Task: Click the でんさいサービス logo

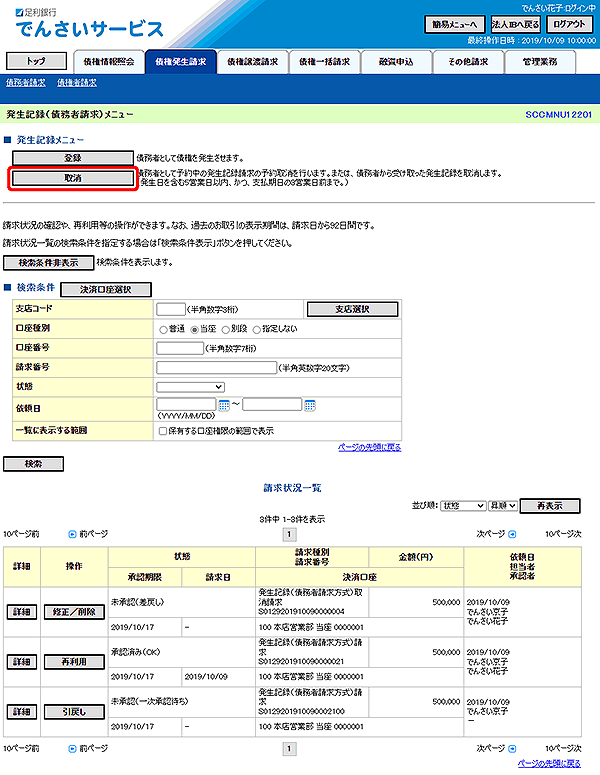Action: pos(89,27)
